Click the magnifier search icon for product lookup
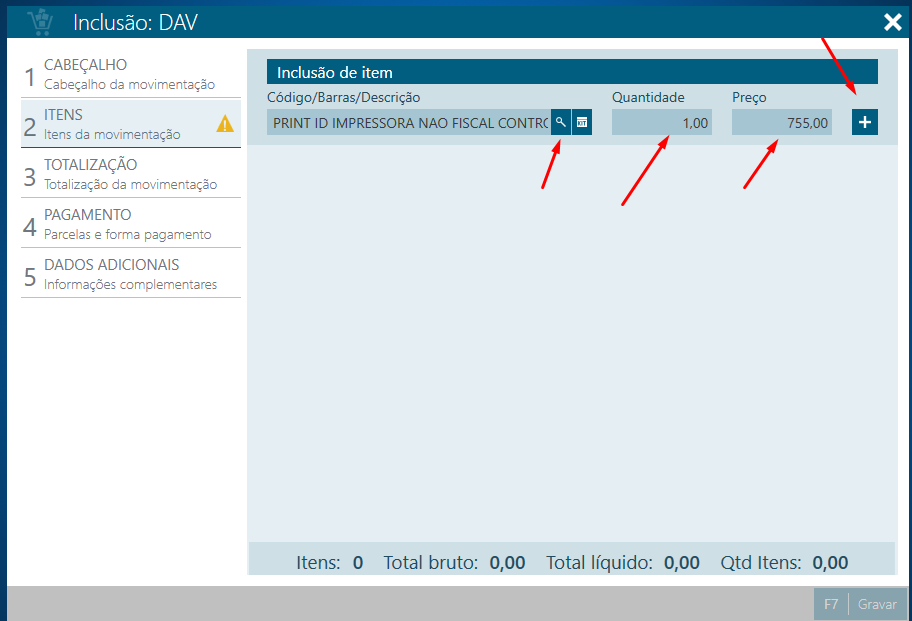Viewport: 912px width, 621px height. click(x=561, y=122)
